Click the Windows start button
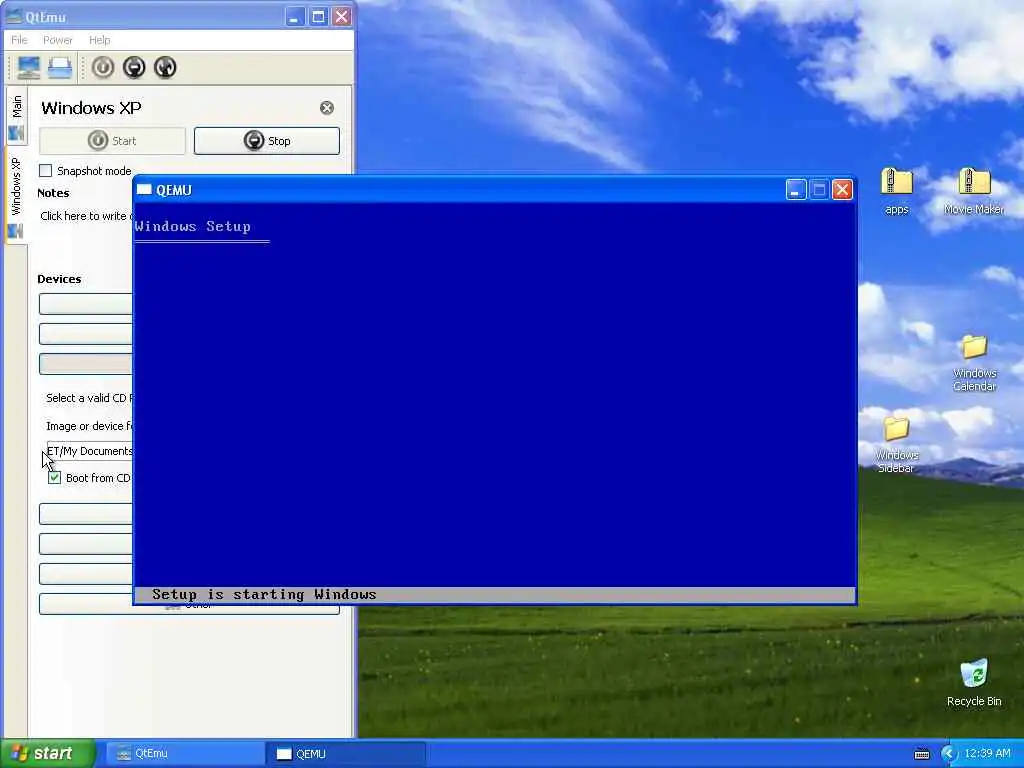 coord(48,753)
